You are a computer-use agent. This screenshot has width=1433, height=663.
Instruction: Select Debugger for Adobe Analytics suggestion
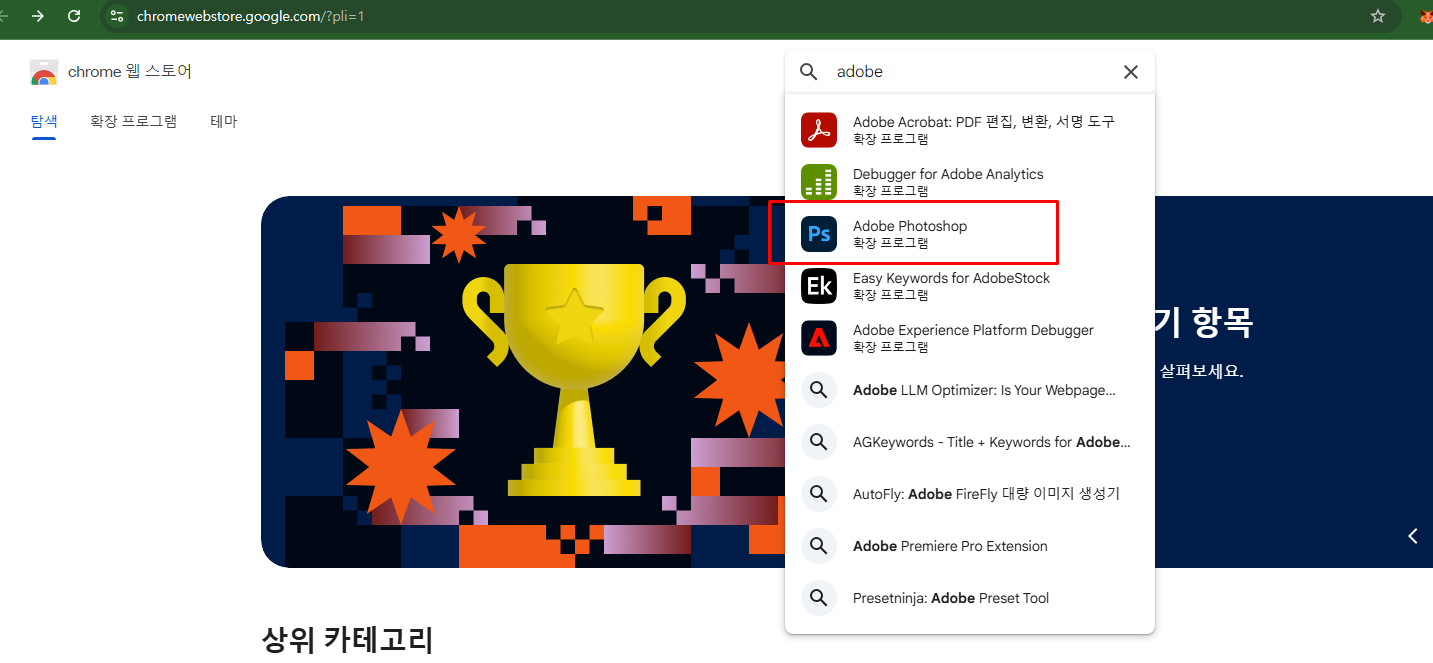[x=970, y=182]
